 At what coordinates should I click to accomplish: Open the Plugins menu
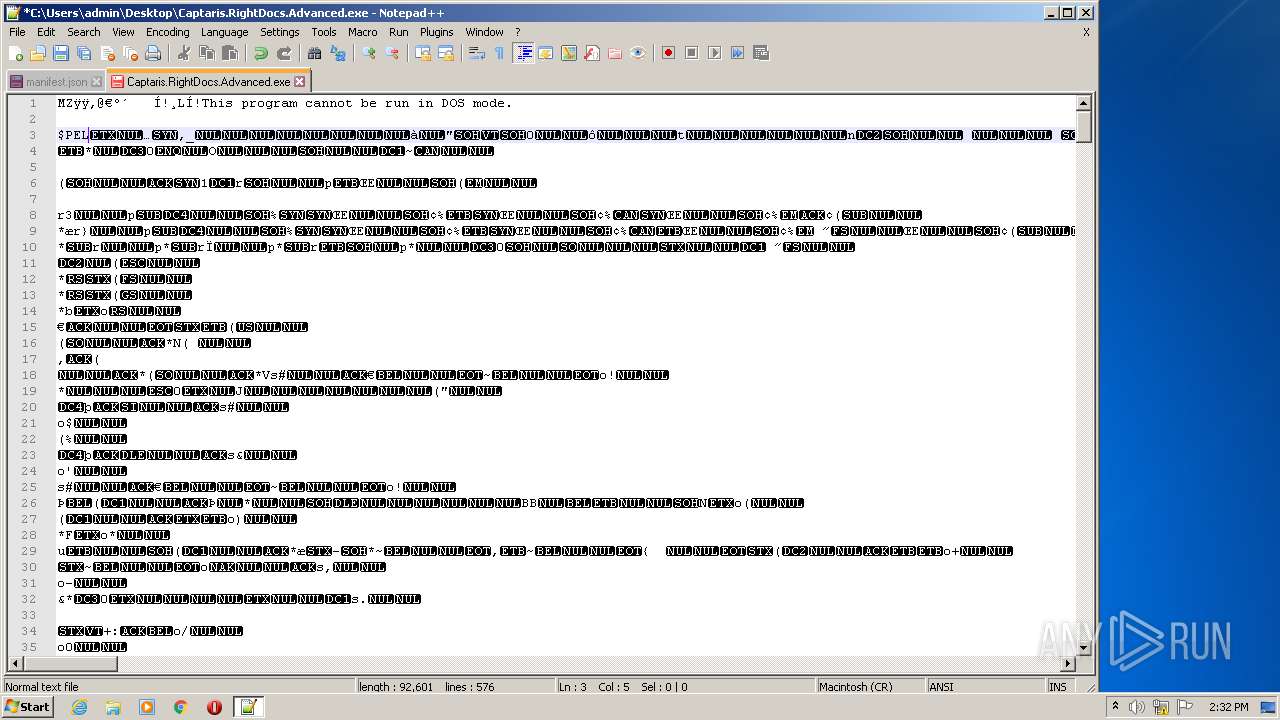(436, 32)
